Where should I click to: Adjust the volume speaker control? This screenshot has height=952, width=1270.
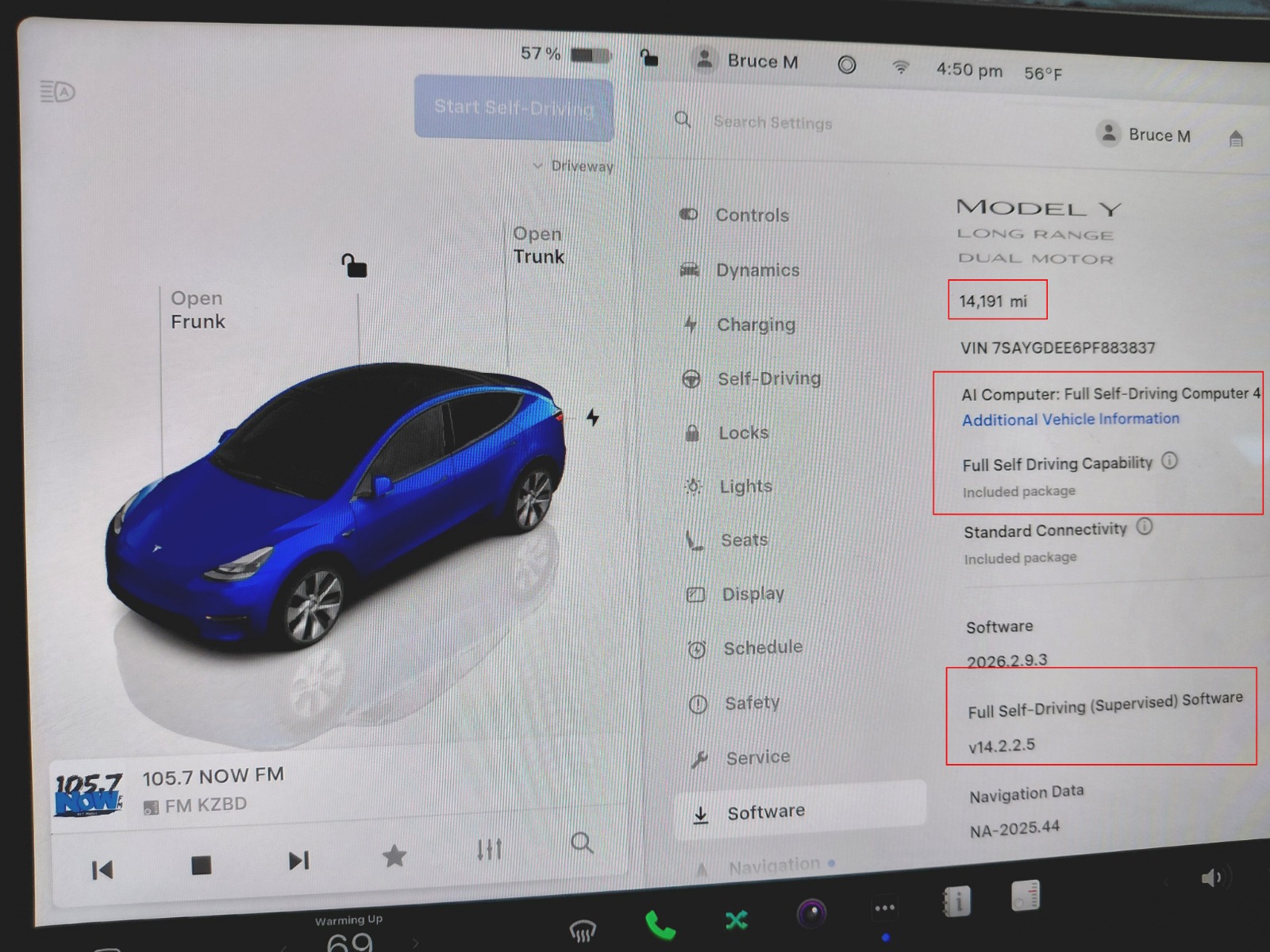[1212, 877]
